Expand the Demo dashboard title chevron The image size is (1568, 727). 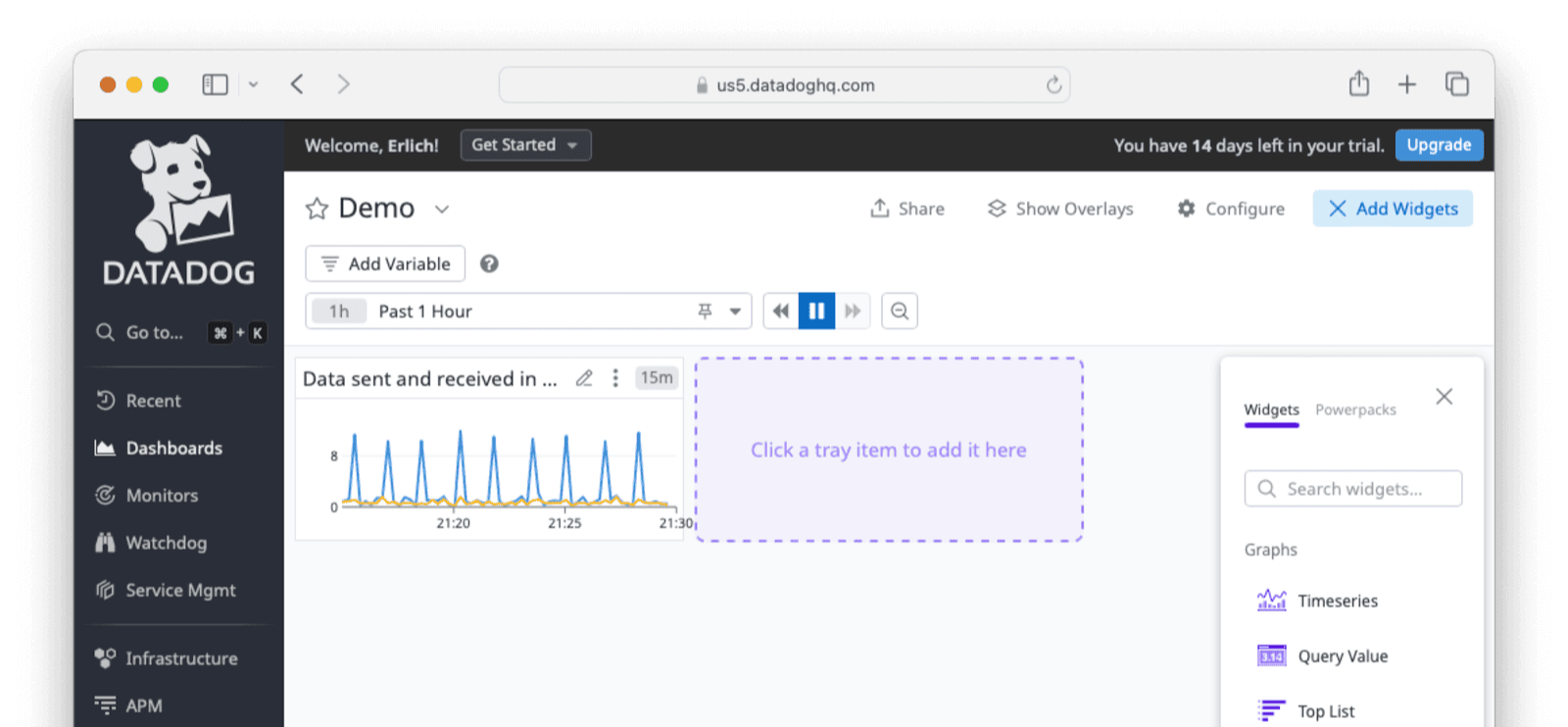(442, 209)
